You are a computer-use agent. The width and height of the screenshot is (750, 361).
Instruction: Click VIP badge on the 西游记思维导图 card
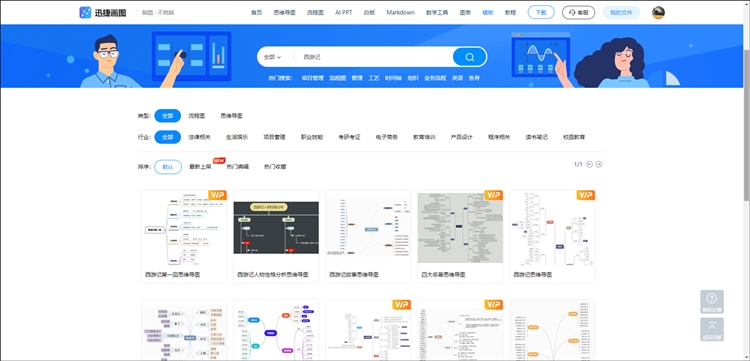coord(586,195)
